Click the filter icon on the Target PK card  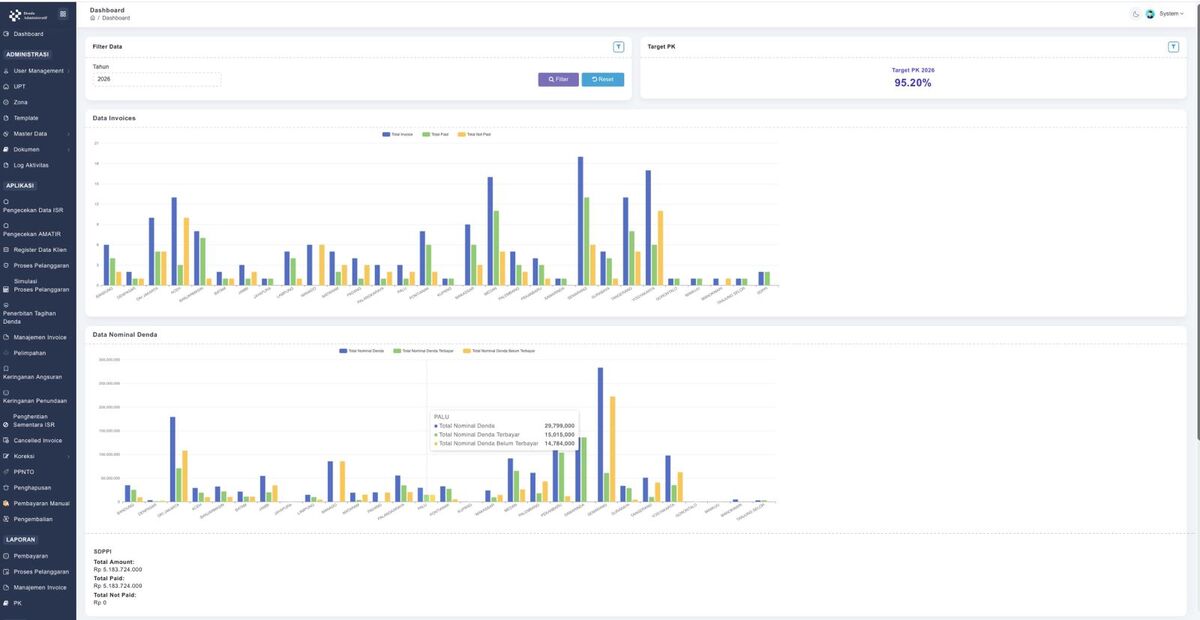1173,47
